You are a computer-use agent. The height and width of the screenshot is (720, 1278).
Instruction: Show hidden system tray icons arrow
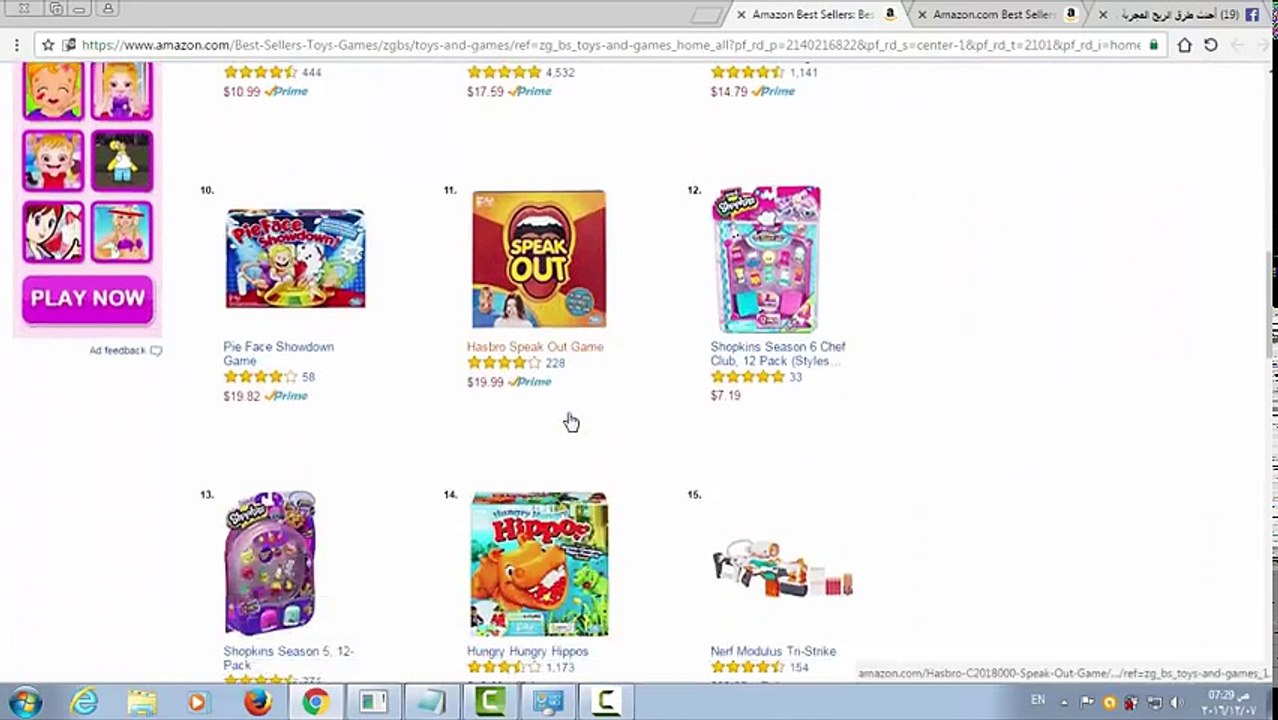(1064, 703)
